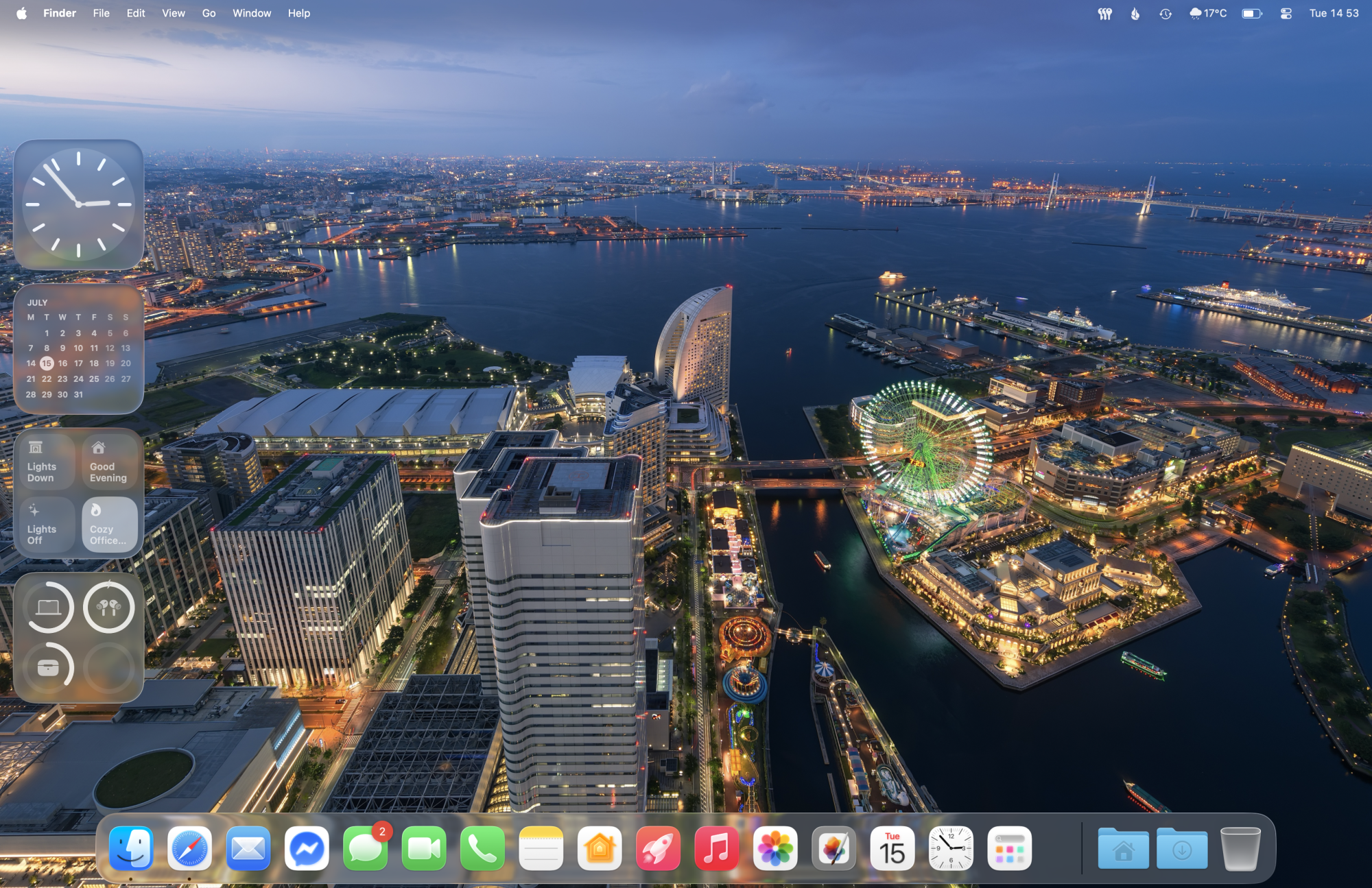Image resolution: width=1372 pixels, height=888 pixels.
Task: Open the battery status menu
Action: pos(1253,13)
